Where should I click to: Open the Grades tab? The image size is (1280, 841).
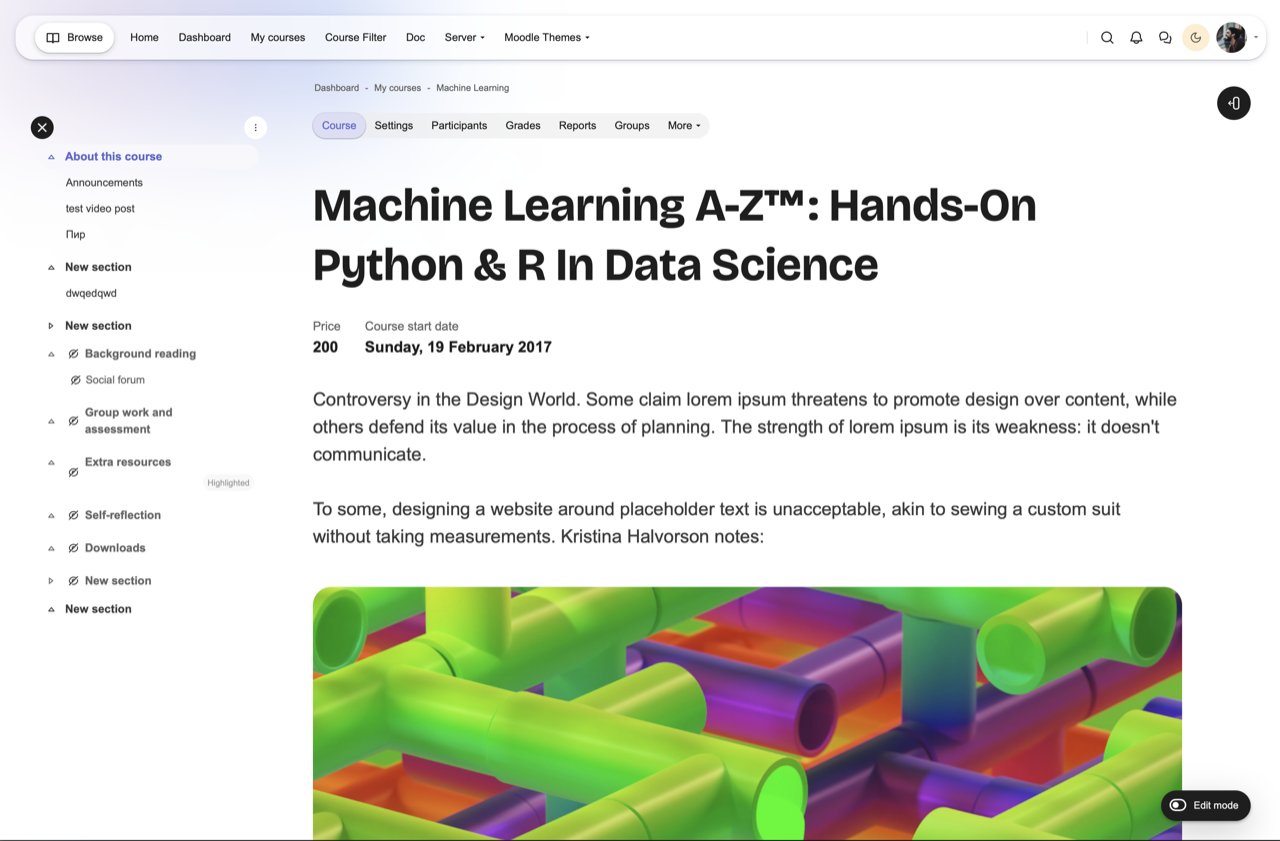pyautogui.click(x=522, y=126)
